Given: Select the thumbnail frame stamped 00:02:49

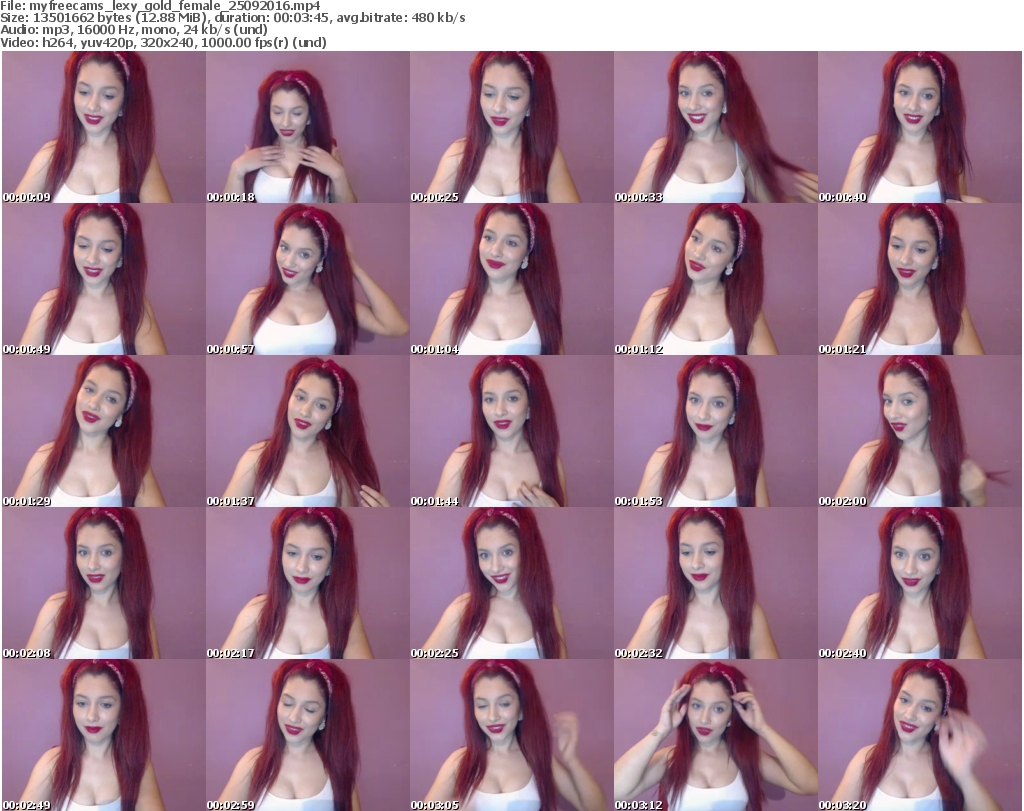Looking at the screenshot, I should click(x=104, y=735).
